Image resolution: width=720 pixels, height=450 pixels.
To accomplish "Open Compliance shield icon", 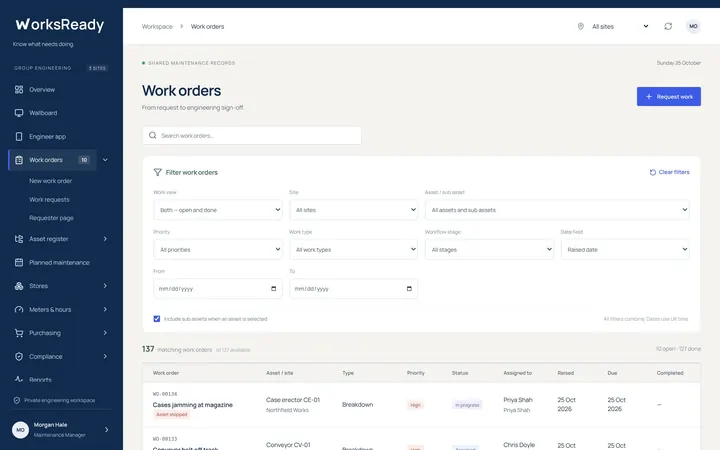I will pos(19,356).
